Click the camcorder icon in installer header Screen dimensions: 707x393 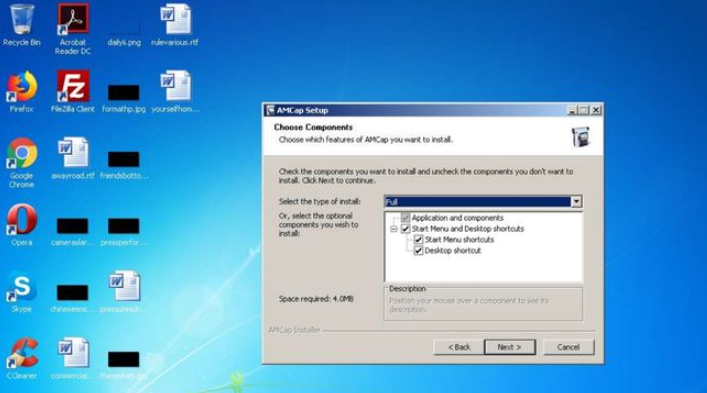(x=581, y=137)
